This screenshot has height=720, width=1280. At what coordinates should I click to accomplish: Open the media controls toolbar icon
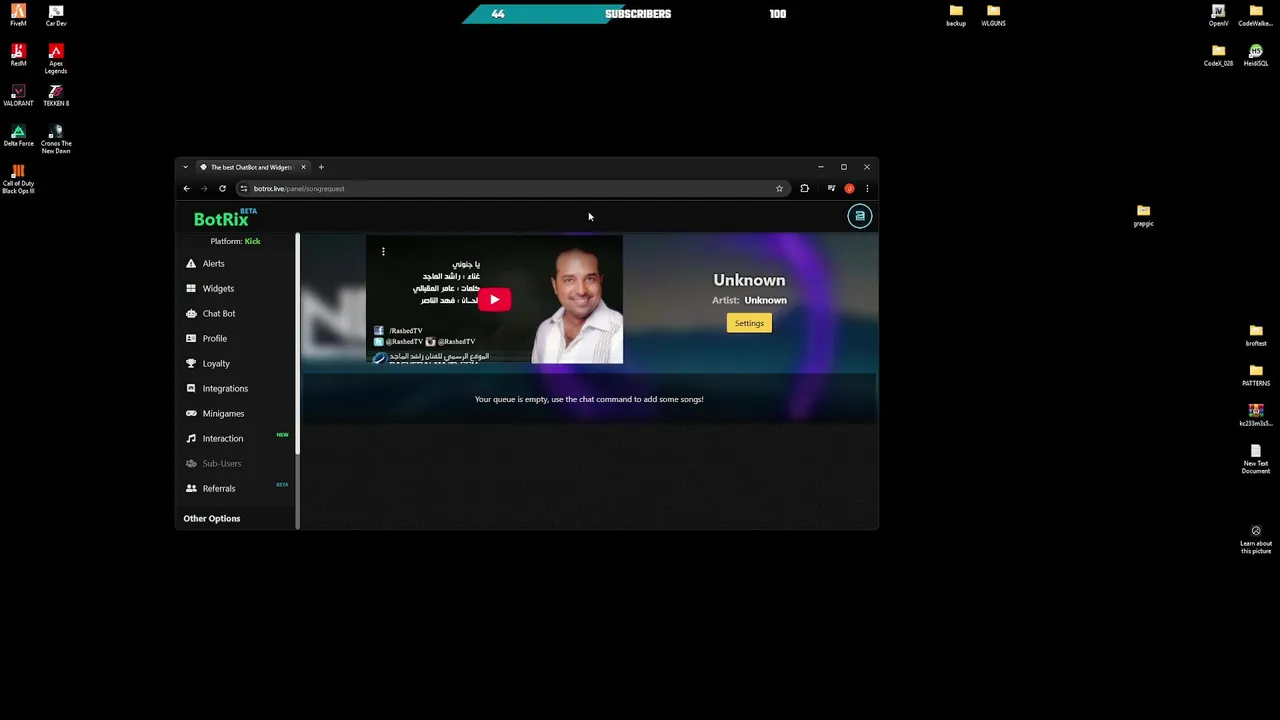(x=831, y=188)
